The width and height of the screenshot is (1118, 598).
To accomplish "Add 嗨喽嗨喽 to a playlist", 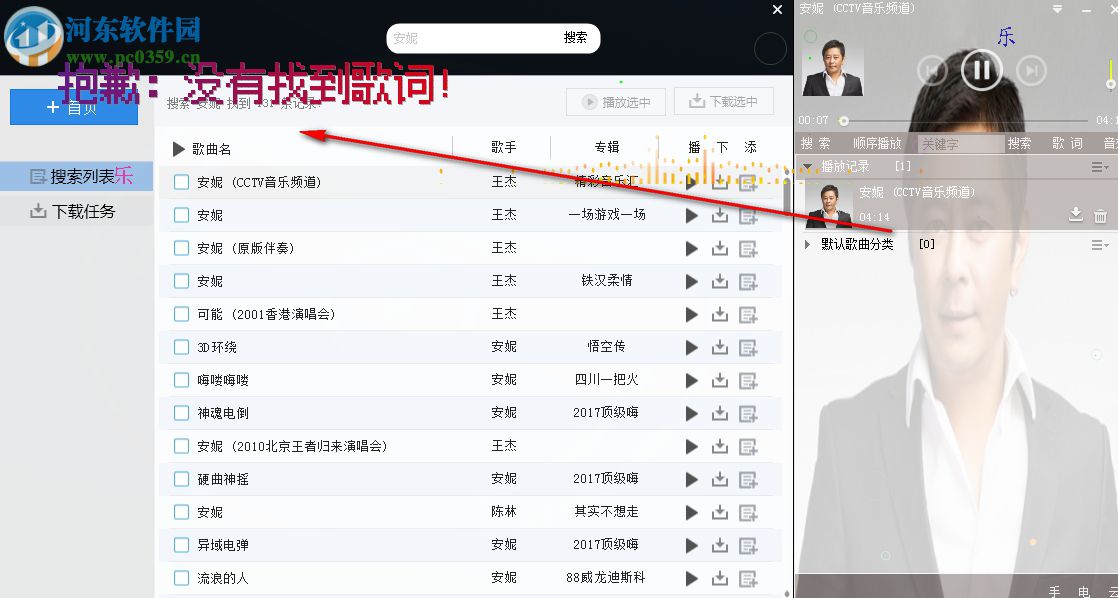I will point(748,379).
